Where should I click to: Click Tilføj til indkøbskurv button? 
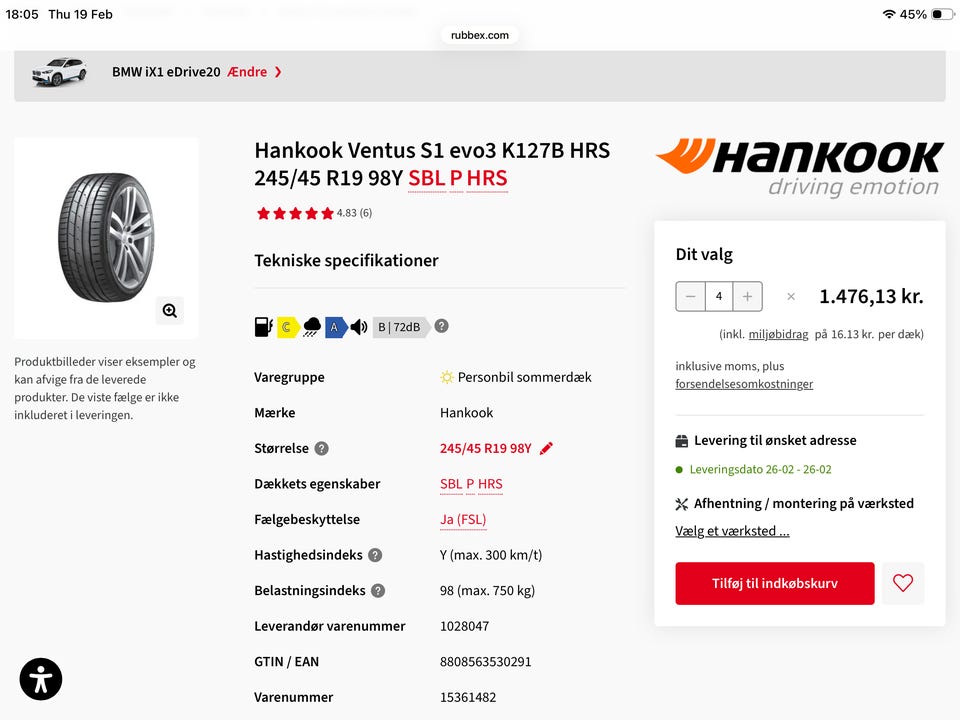774,583
